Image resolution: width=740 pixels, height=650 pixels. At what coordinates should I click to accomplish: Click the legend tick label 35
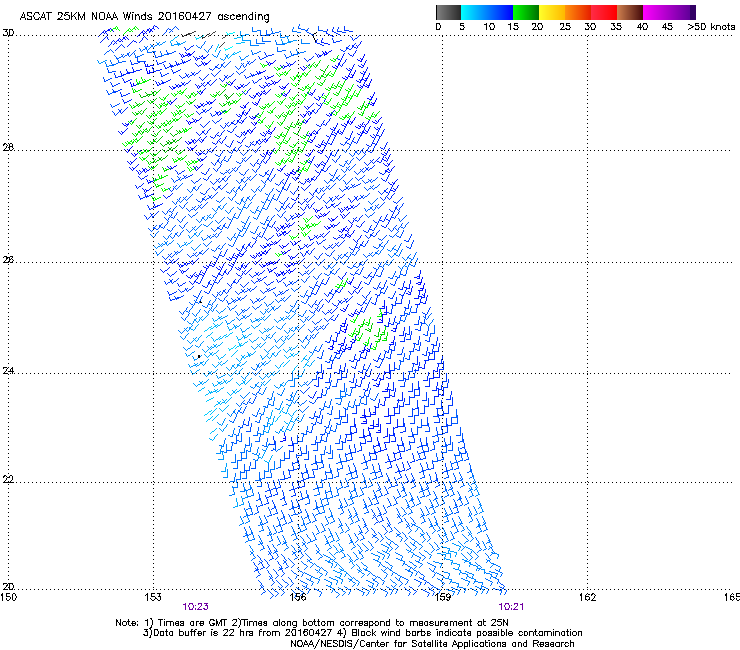pyautogui.click(x=616, y=27)
